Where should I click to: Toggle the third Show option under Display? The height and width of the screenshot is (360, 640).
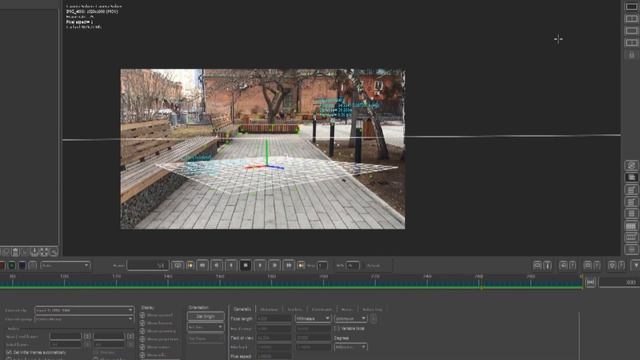point(142,331)
